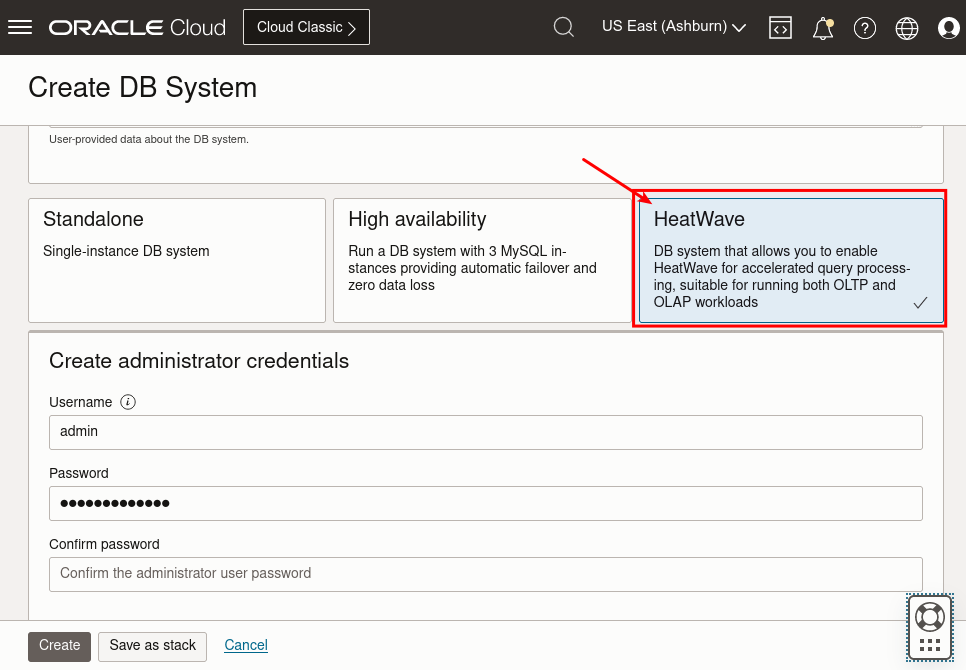Image resolution: width=966 pixels, height=670 pixels.
Task: Open the US East (Ashburn) region dropdown
Action: 673,27
